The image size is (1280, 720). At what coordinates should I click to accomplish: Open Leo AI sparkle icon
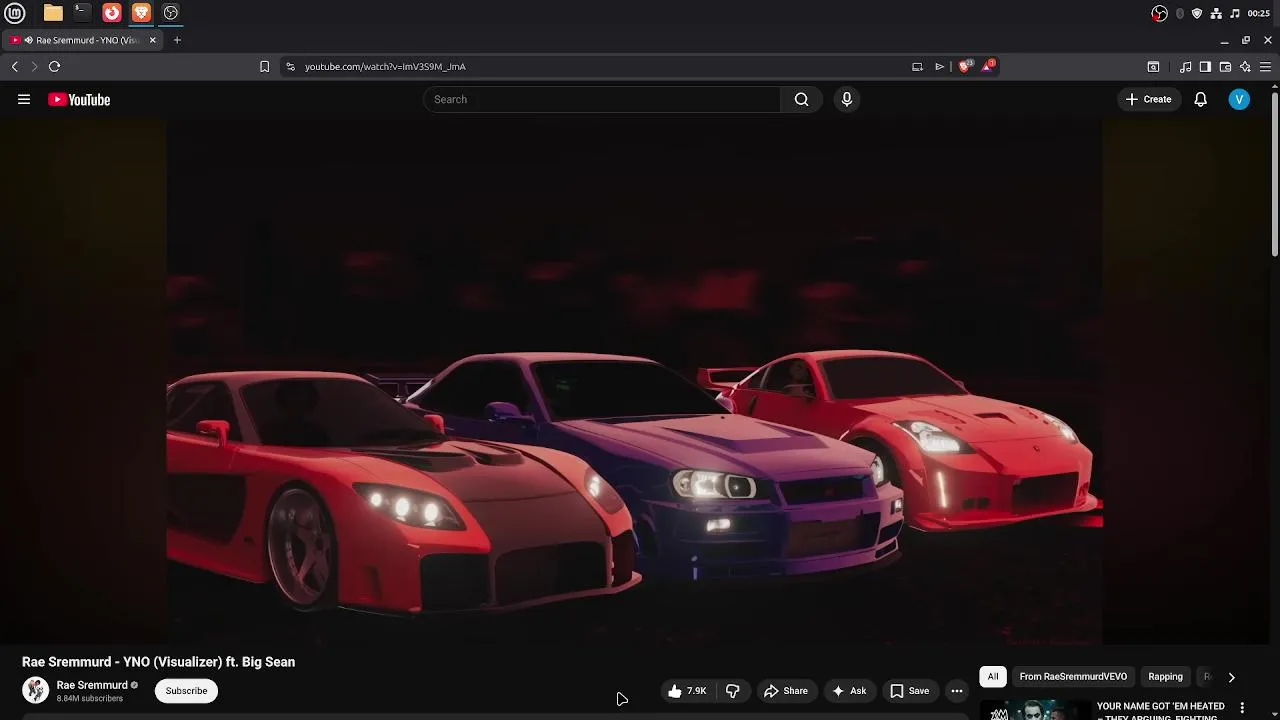1245,67
